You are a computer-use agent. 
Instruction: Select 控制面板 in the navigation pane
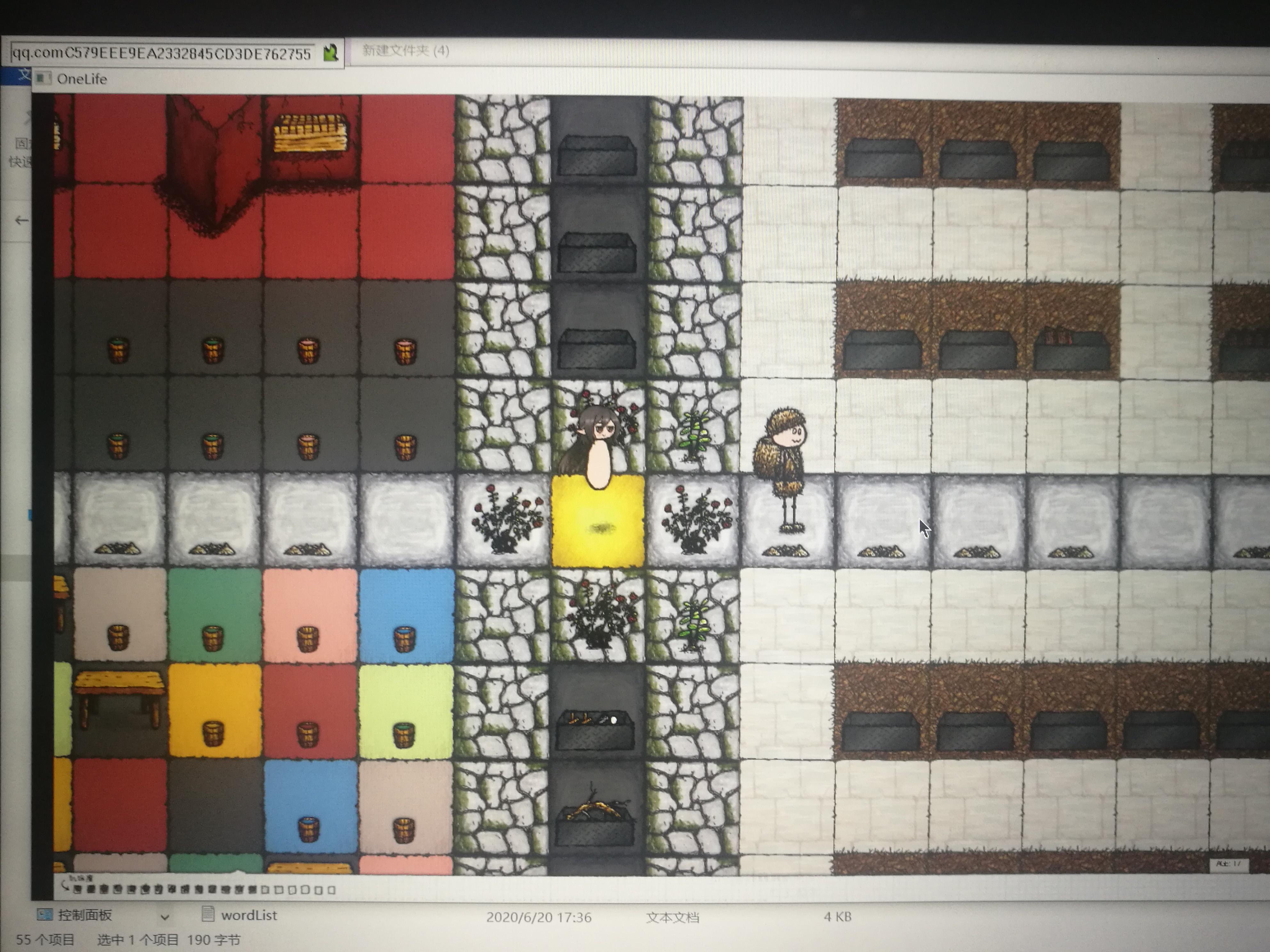pyautogui.click(x=84, y=915)
